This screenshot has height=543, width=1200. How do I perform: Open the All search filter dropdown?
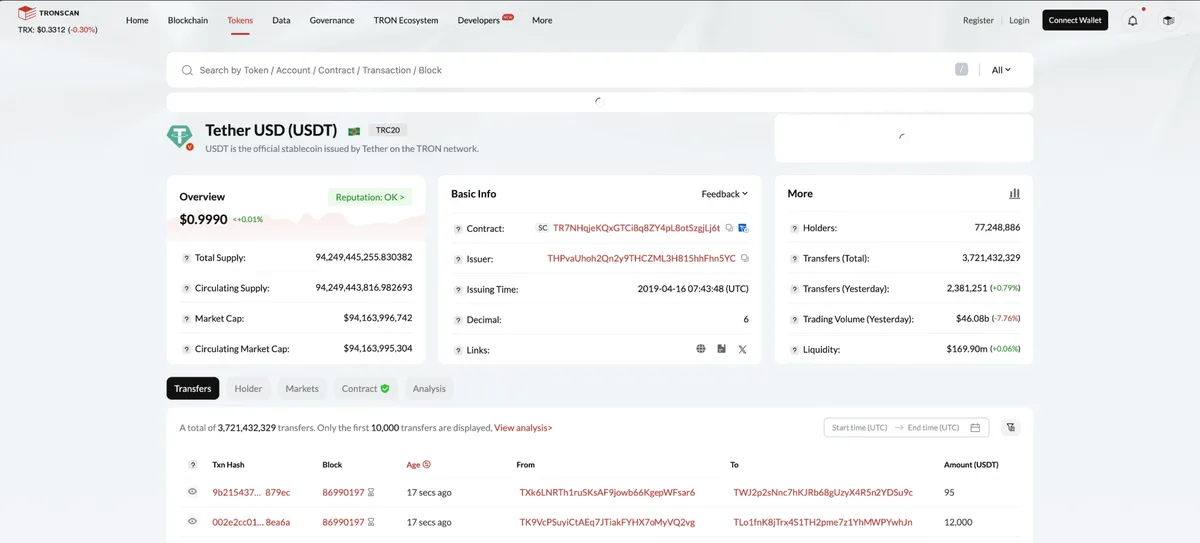click(1001, 70)
